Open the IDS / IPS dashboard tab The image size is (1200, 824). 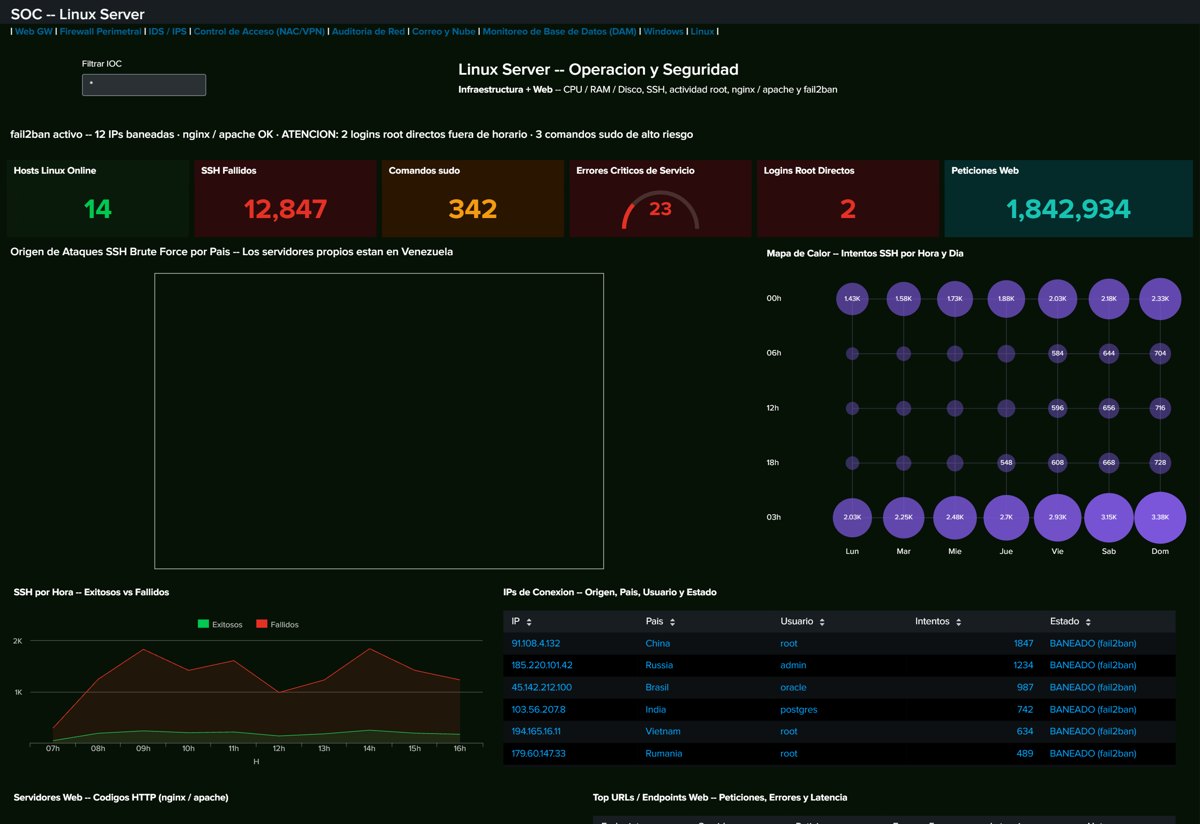coord(167,31)
